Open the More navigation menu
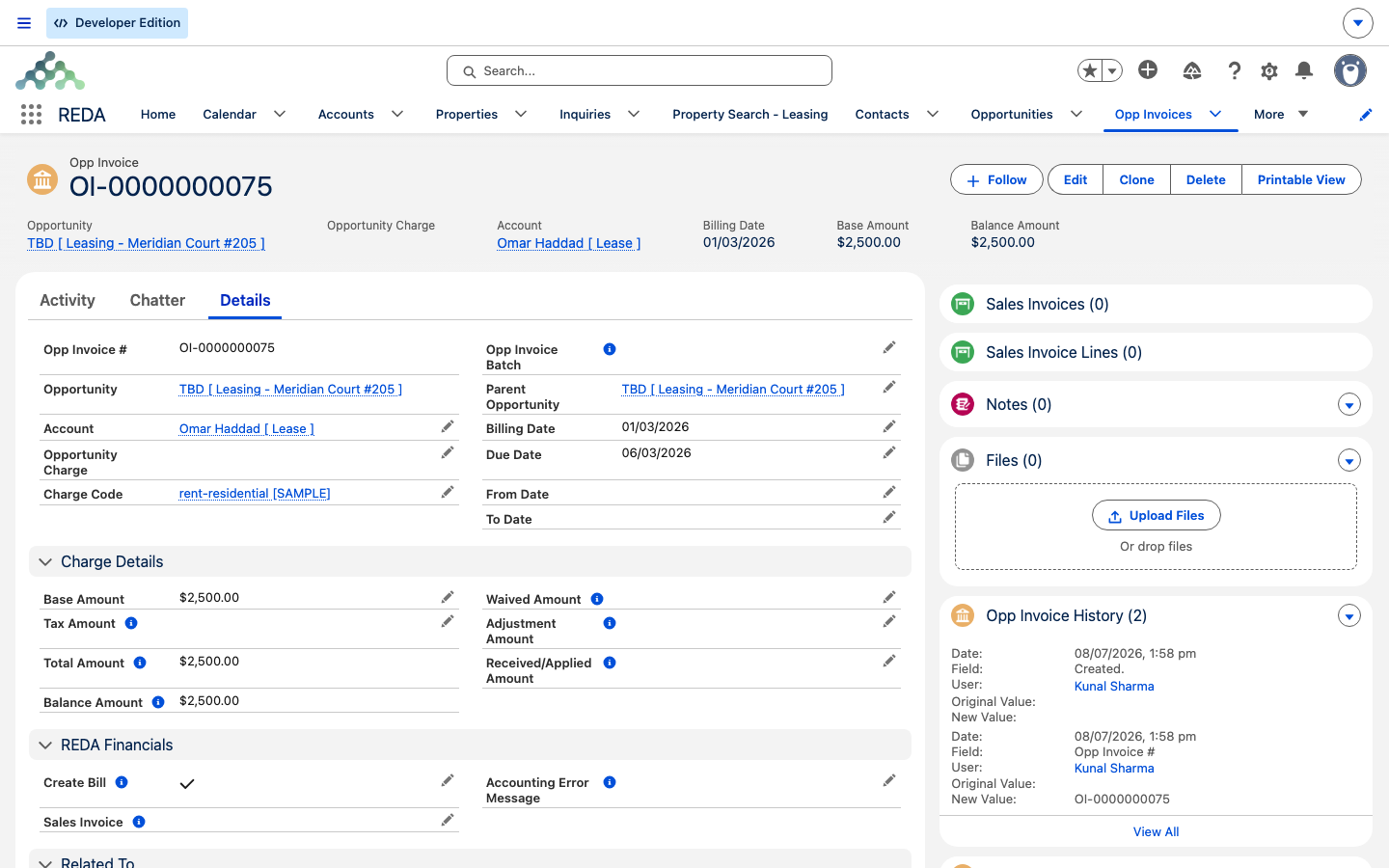Viewport: 1389px width, 868px height. tap(1281, 114)
